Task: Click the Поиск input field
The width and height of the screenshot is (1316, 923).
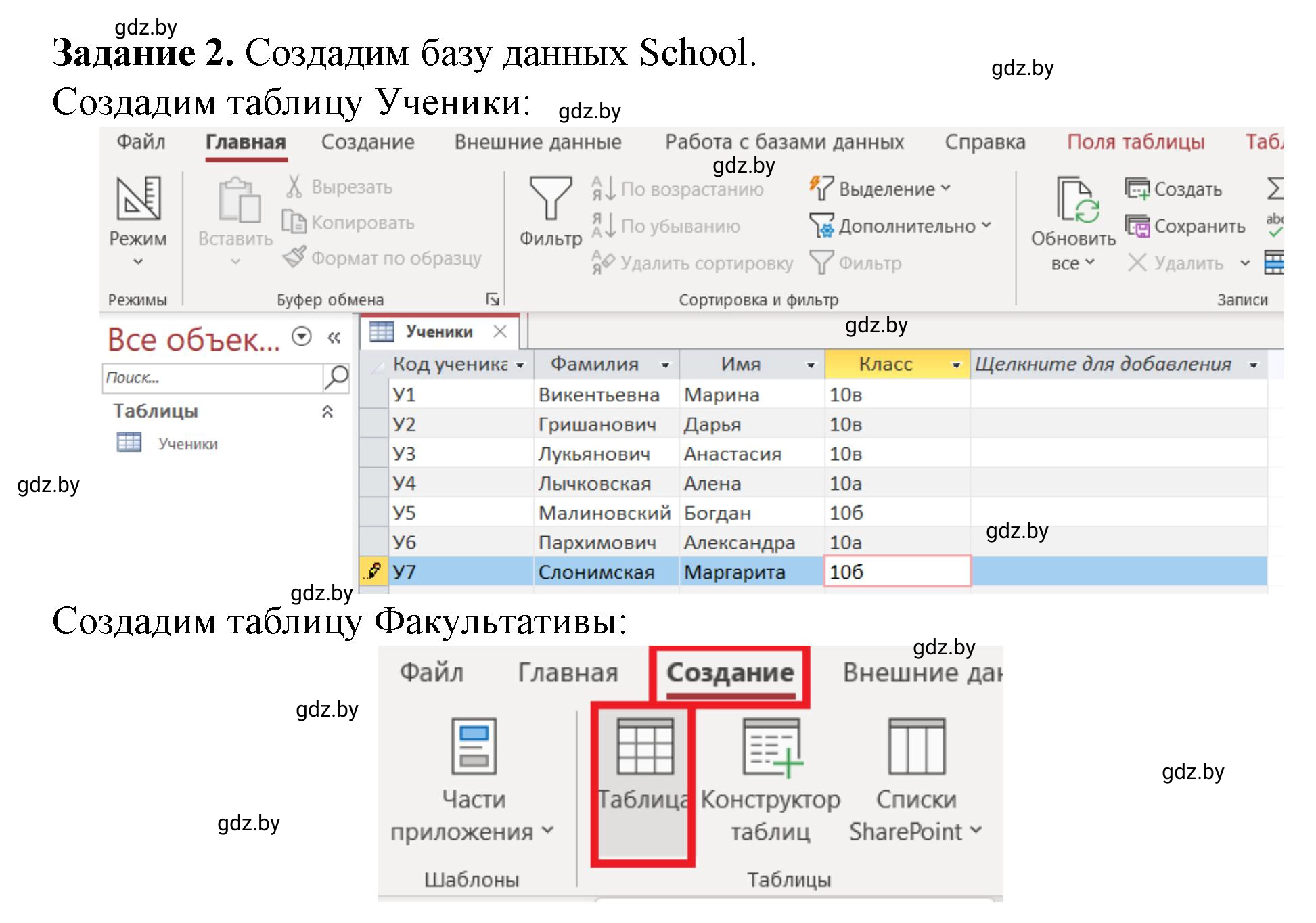Action: 213,378
